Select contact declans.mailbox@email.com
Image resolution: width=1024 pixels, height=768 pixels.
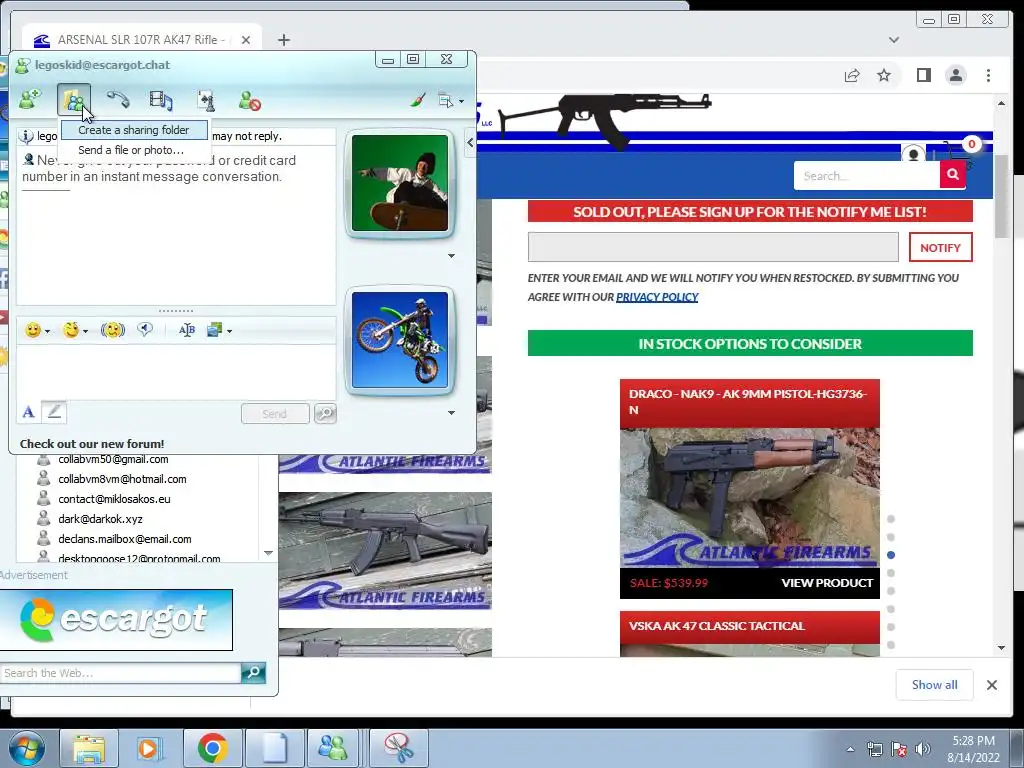(125, 539)
